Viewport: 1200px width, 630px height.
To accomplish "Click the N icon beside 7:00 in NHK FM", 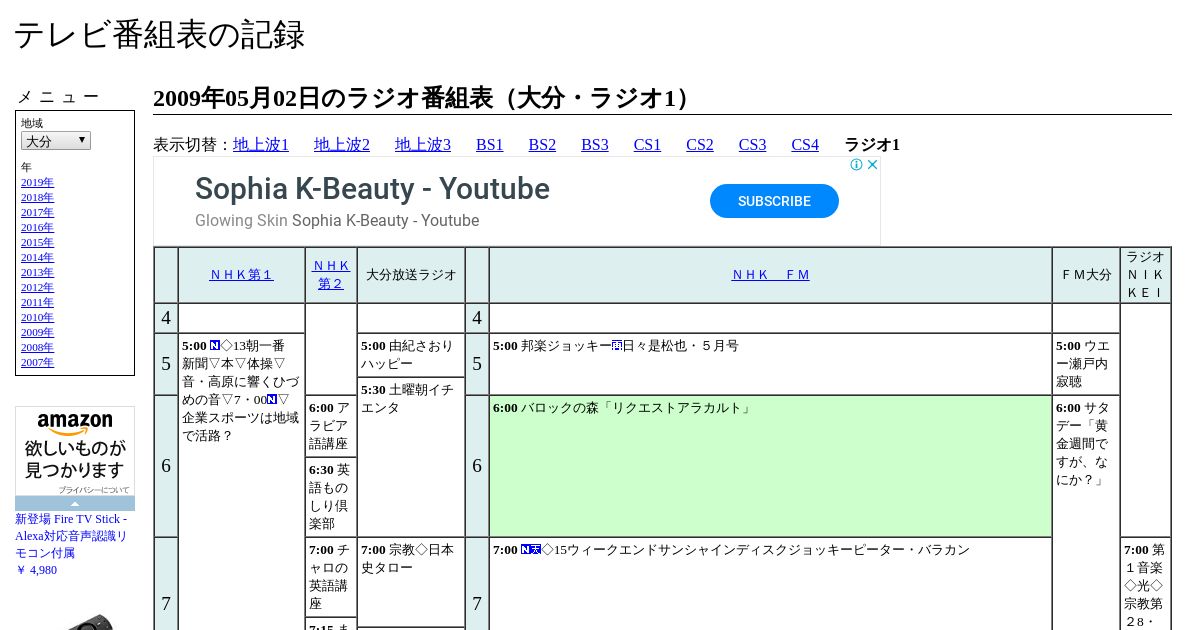I will point(525,550).
